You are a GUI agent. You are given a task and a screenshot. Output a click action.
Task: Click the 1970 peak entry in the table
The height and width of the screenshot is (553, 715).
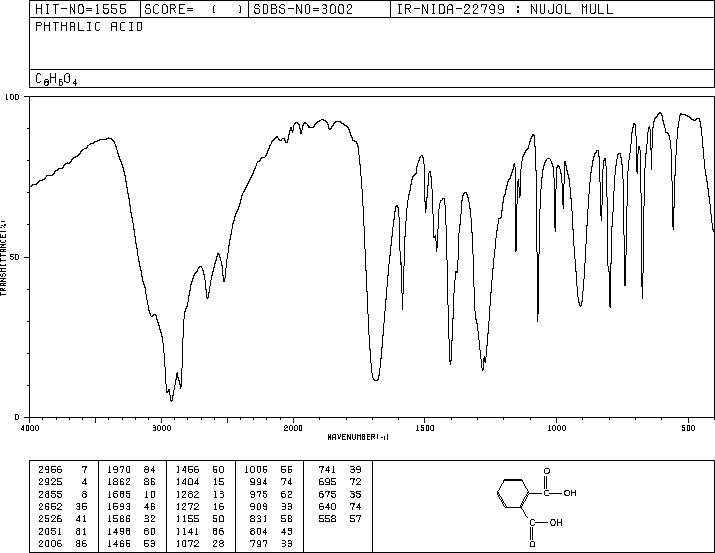coord(132,470)
